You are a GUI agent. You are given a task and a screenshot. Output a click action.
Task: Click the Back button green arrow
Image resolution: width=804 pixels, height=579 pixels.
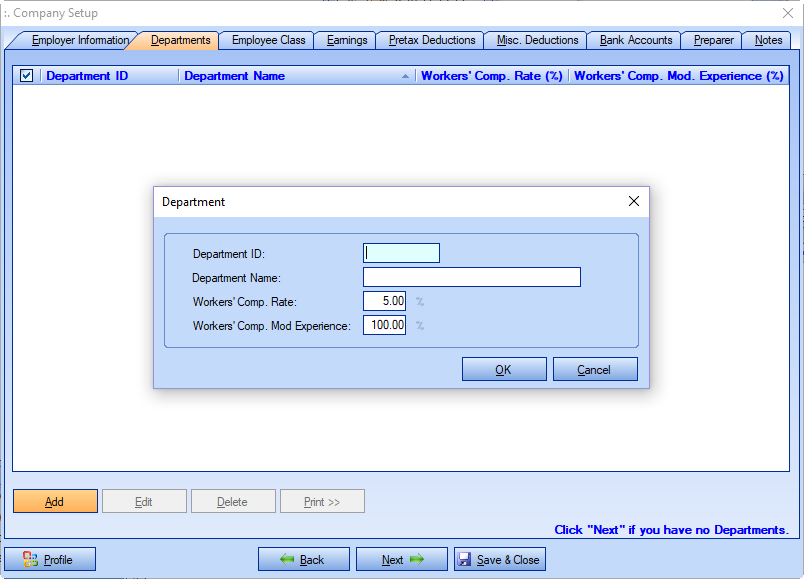[286, 560]
